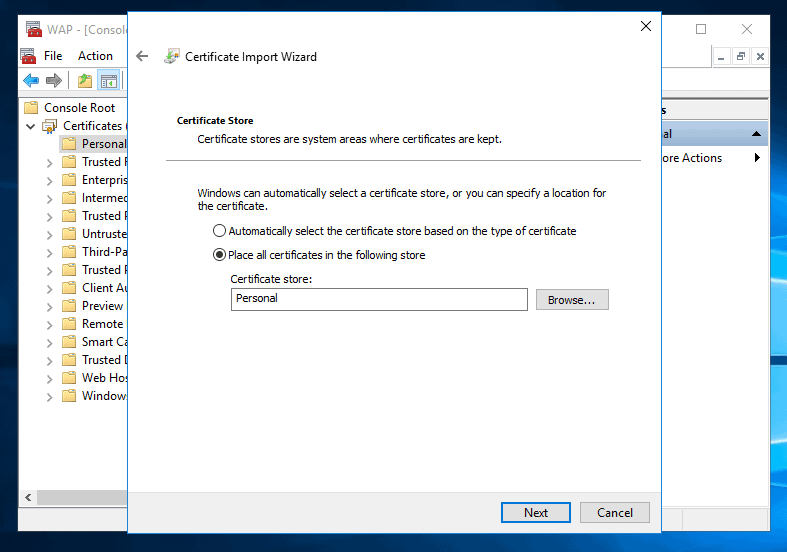
Task: Select Console Root in the tree
Action: pos(79,107)
